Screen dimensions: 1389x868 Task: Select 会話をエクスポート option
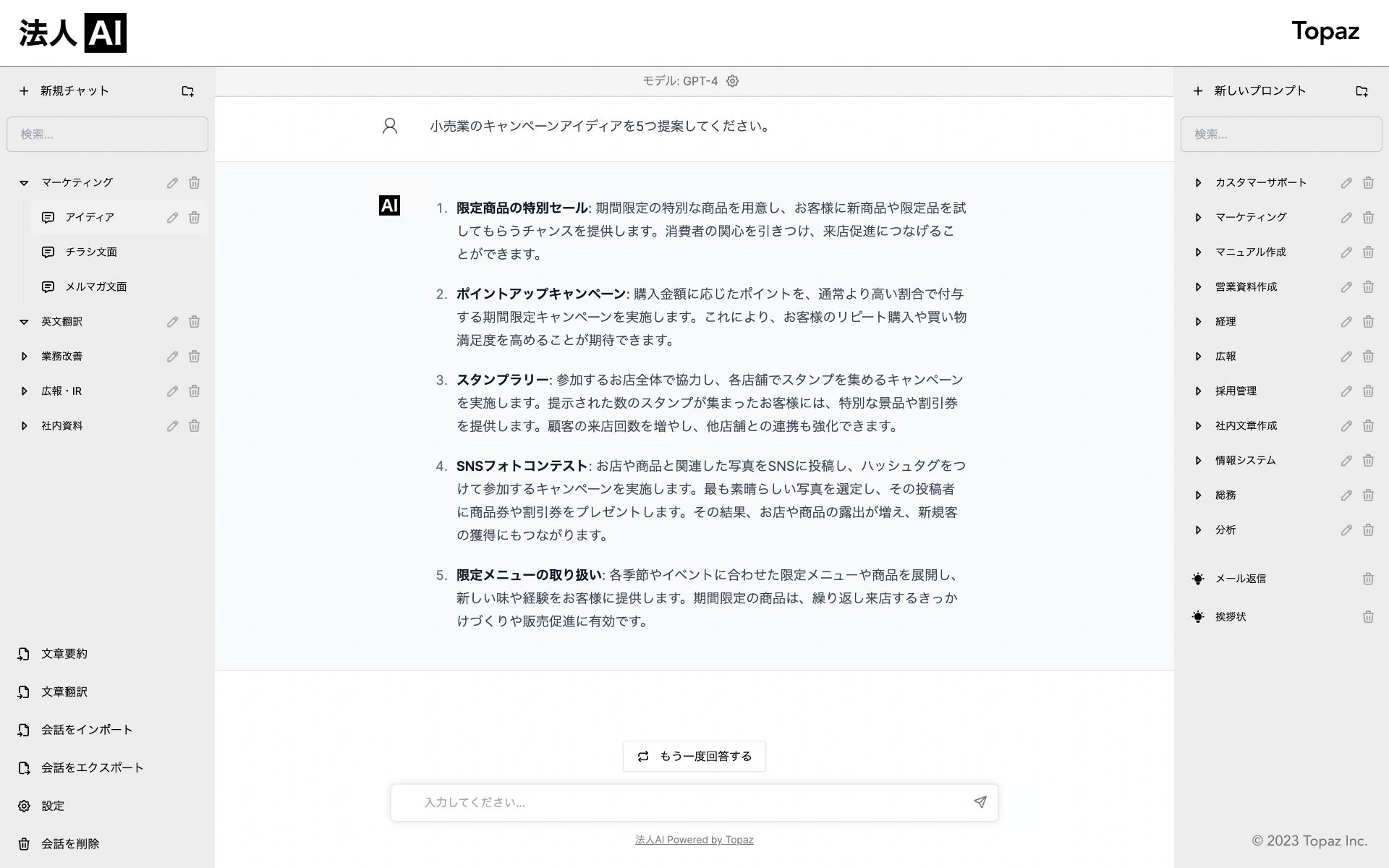[x=92, y=767]
